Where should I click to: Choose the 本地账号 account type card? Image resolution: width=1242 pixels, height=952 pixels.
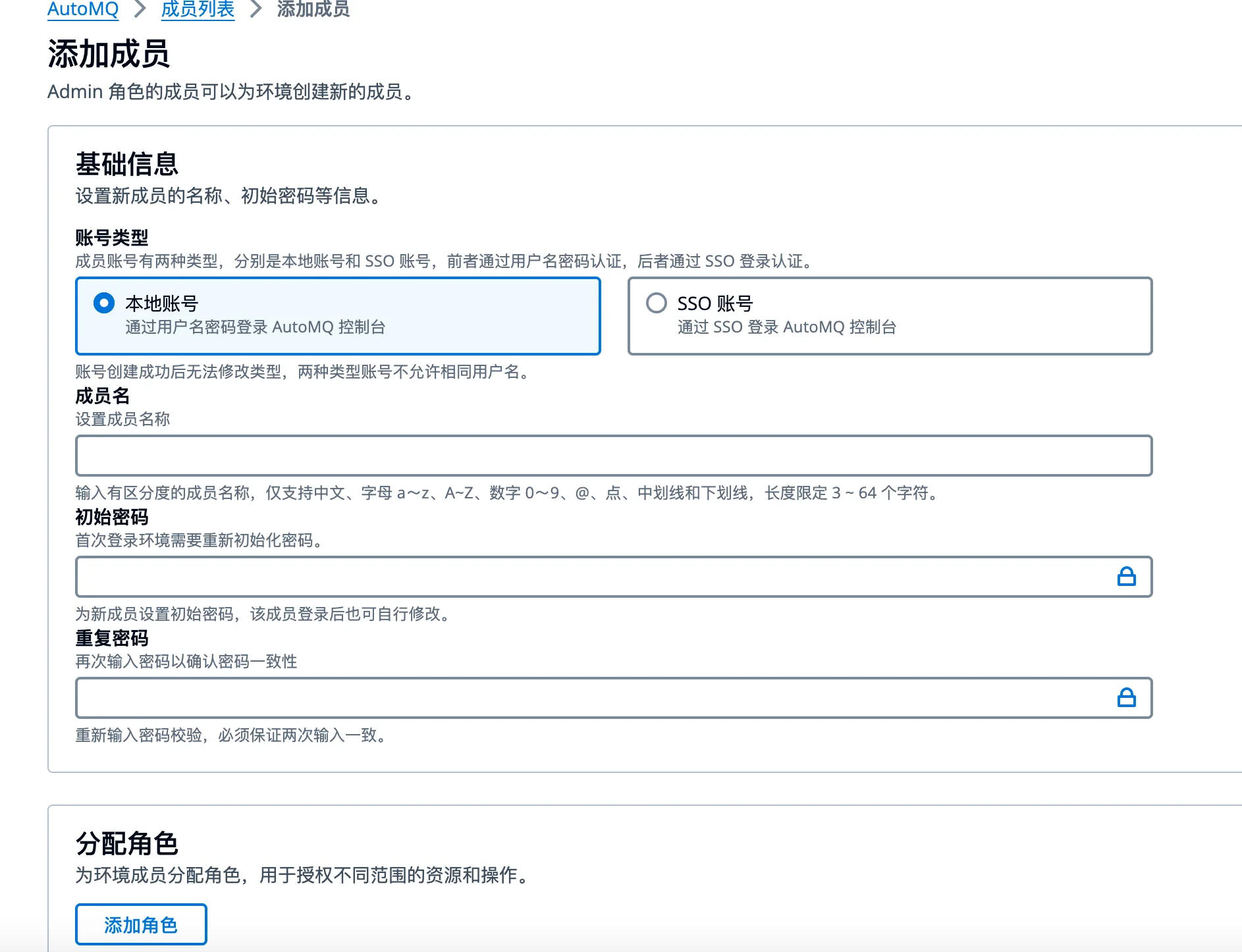pyautogui.click(x=338, y=316)
